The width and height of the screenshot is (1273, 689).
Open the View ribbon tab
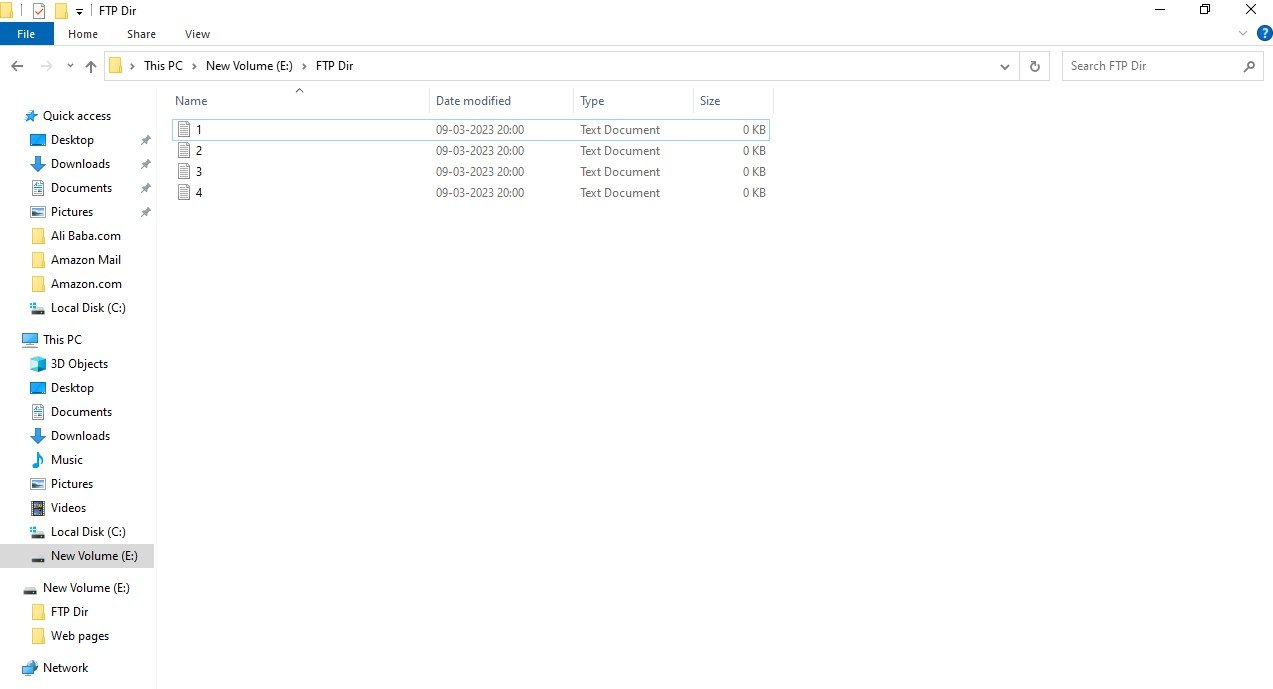click(197, 34)
